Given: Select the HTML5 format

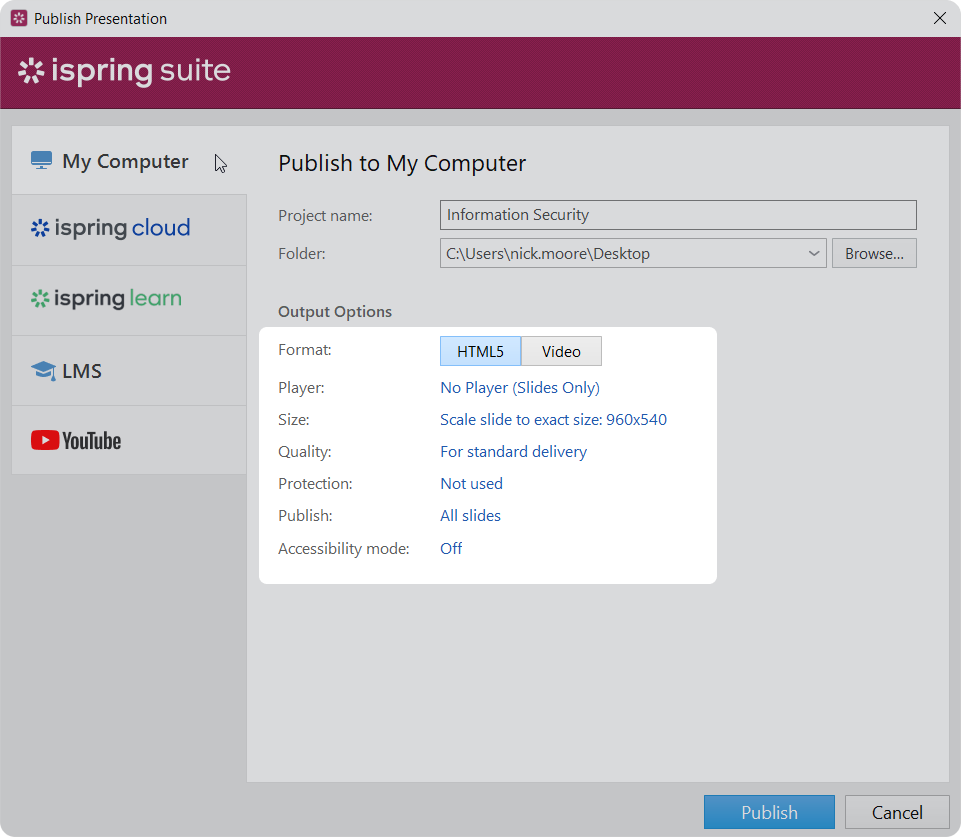Looking at the screenshot, I should (x=480, y=351).
